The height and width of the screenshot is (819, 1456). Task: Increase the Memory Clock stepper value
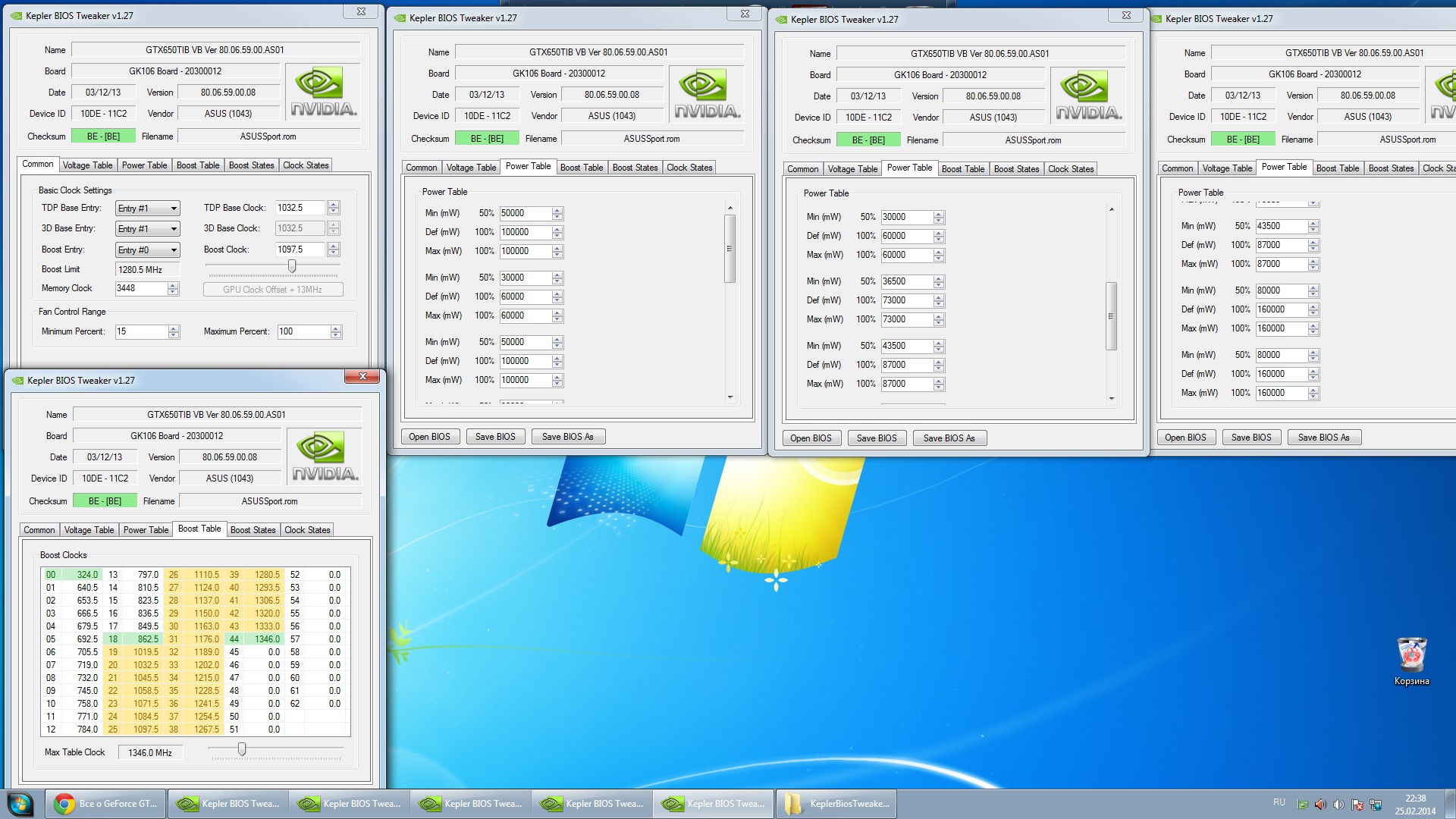(x=173, y=285)
